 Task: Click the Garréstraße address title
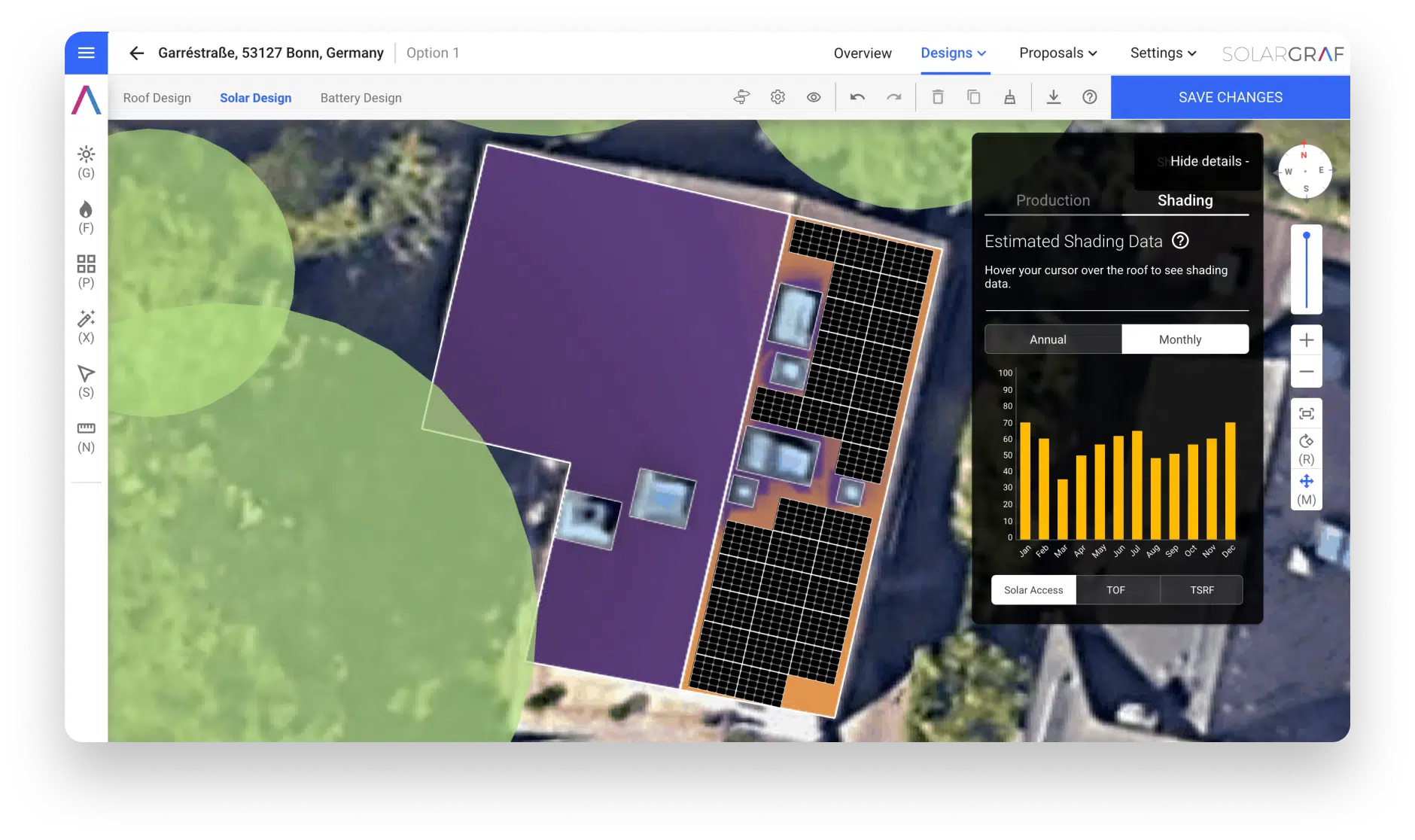(271, 53)
